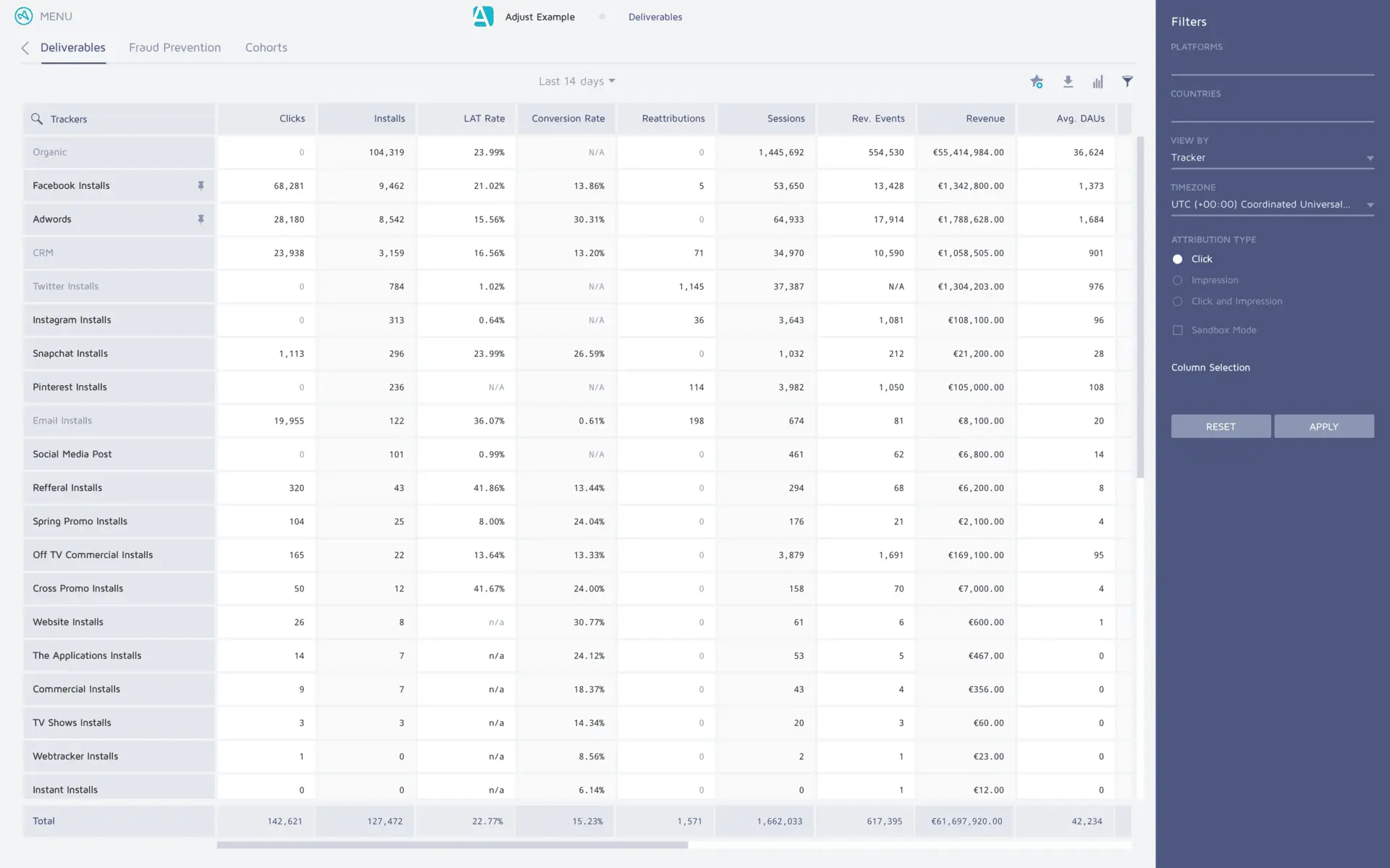Click the pin icon on Facebook Installs
The width and height of the screenshot is (1390, 868).
(x=201, y=186)
